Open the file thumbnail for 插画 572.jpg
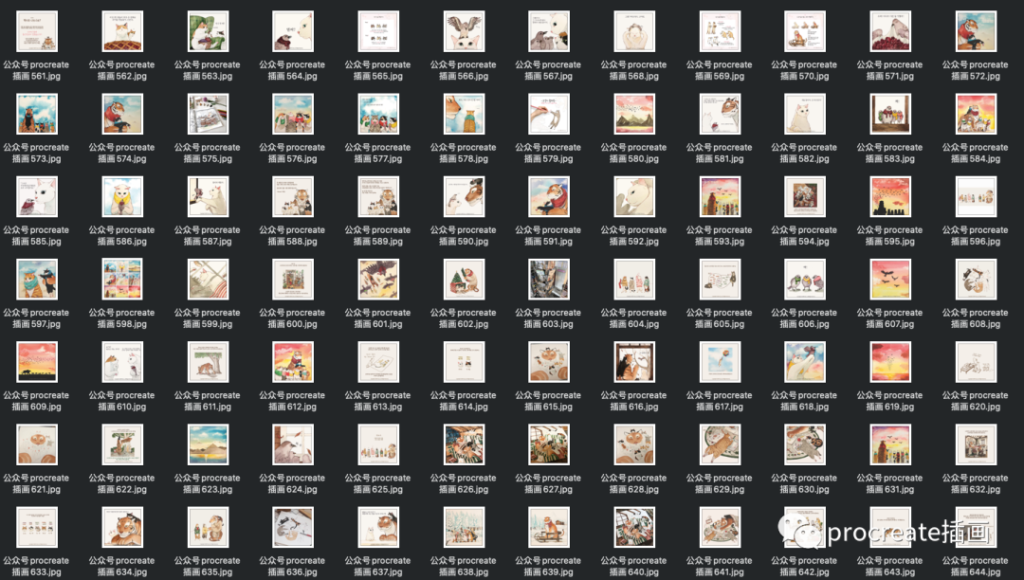1024x580 pixels. (976, 31)
